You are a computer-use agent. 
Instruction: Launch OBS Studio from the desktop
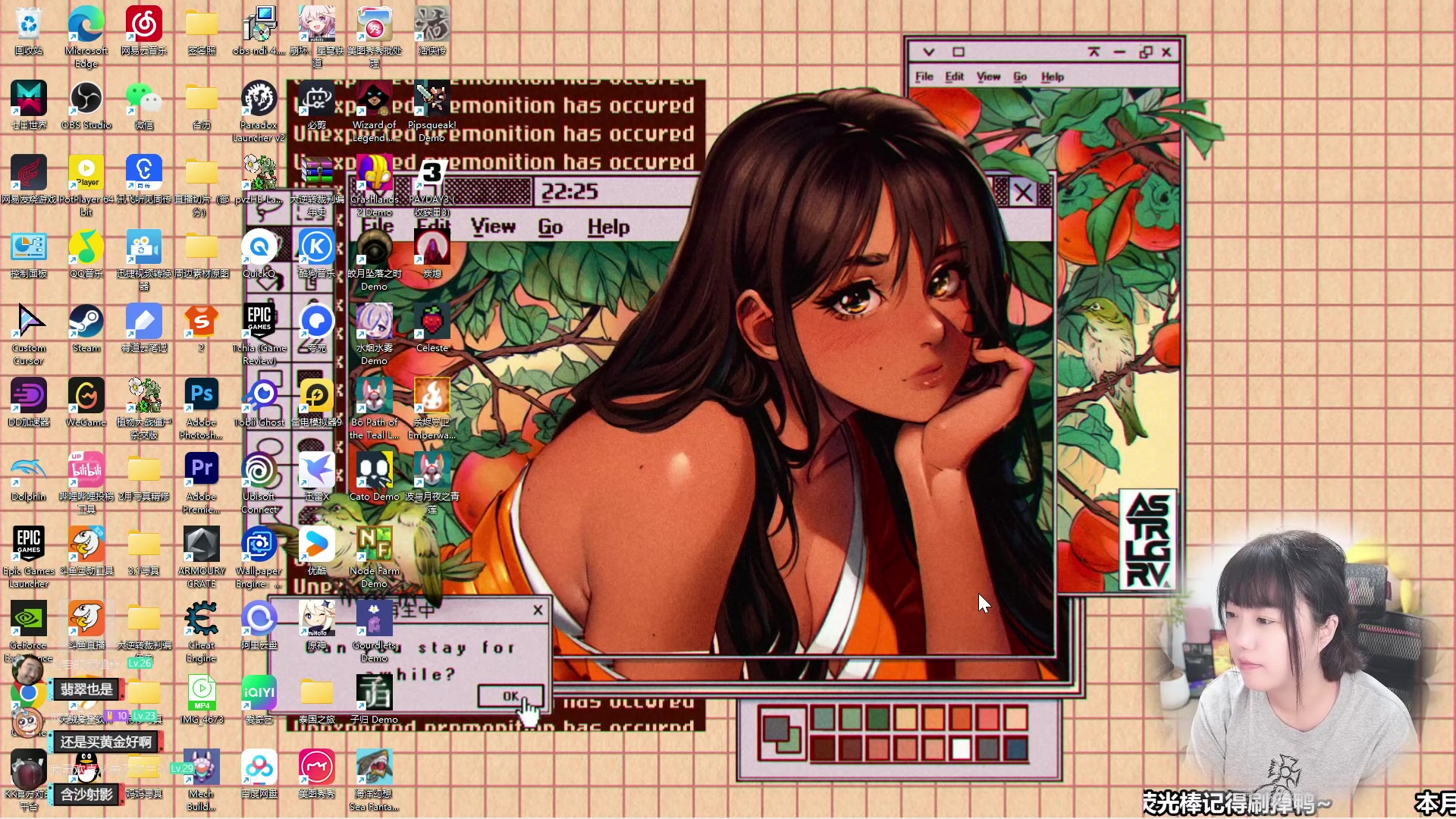[x=86, y=99]
